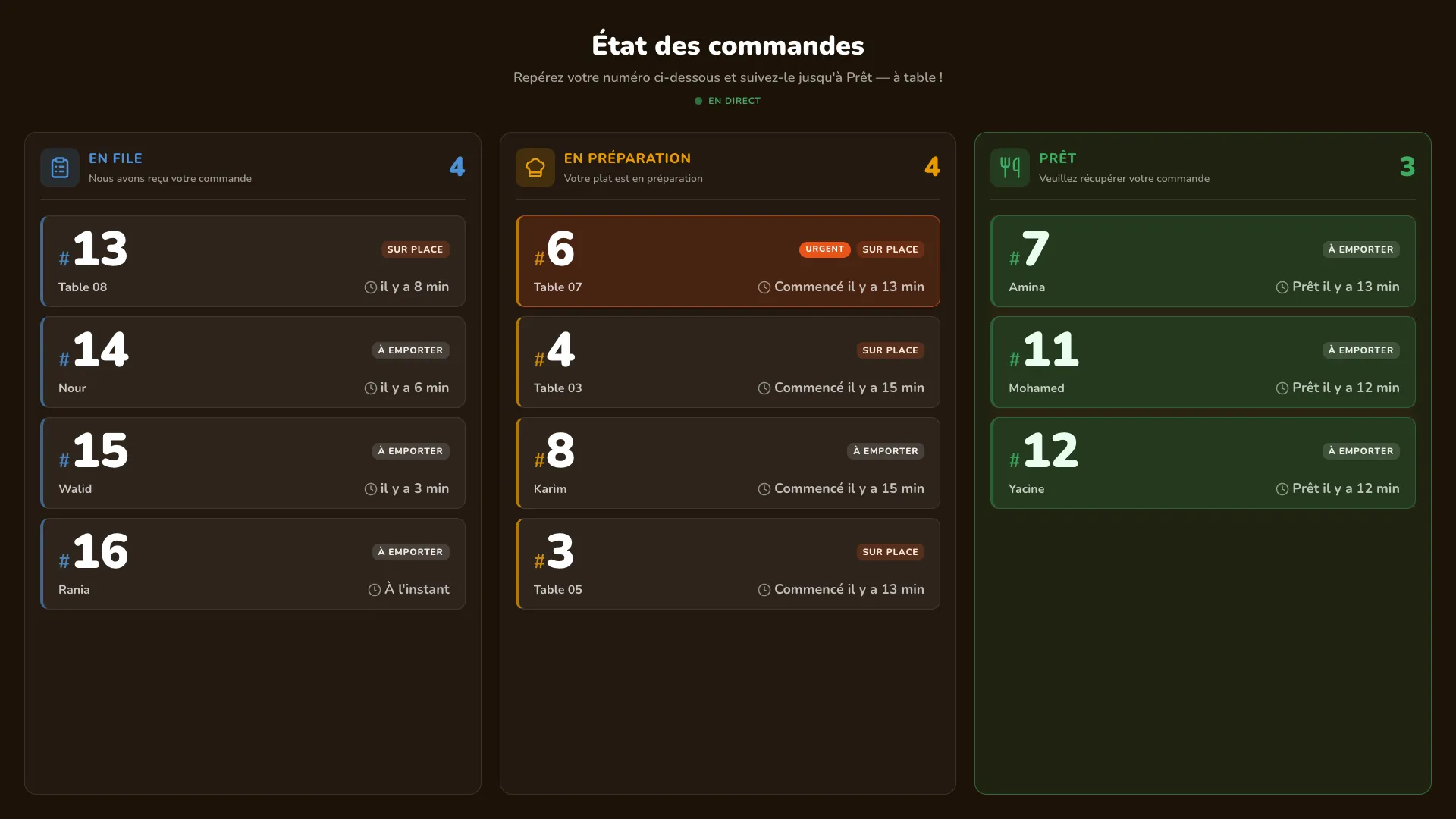Select the URGENT badge on order 6

coord(824,249)
